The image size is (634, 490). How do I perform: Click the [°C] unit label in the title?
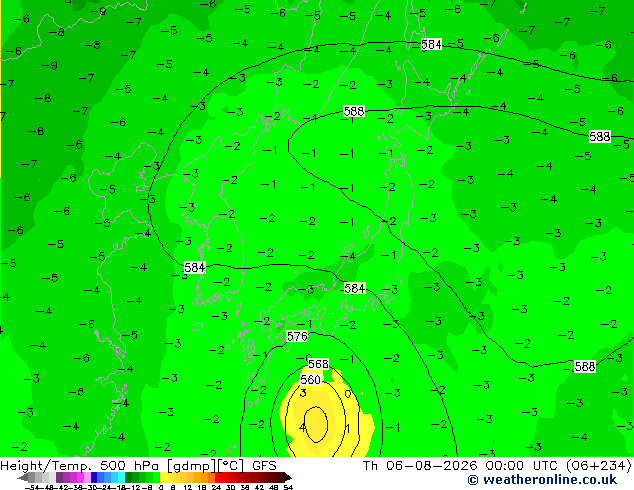point(231,466)
